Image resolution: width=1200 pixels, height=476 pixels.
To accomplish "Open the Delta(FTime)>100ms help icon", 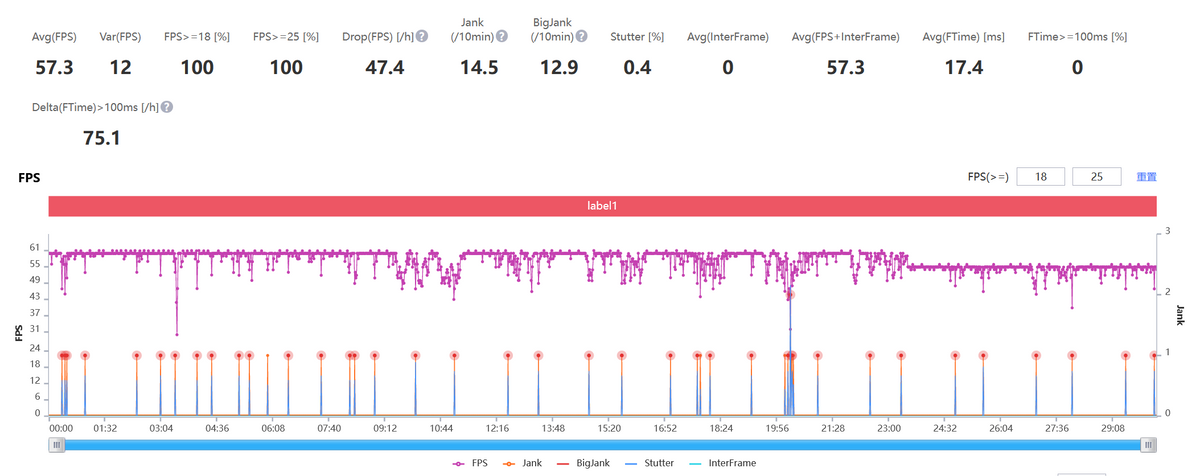I will 167,107.
